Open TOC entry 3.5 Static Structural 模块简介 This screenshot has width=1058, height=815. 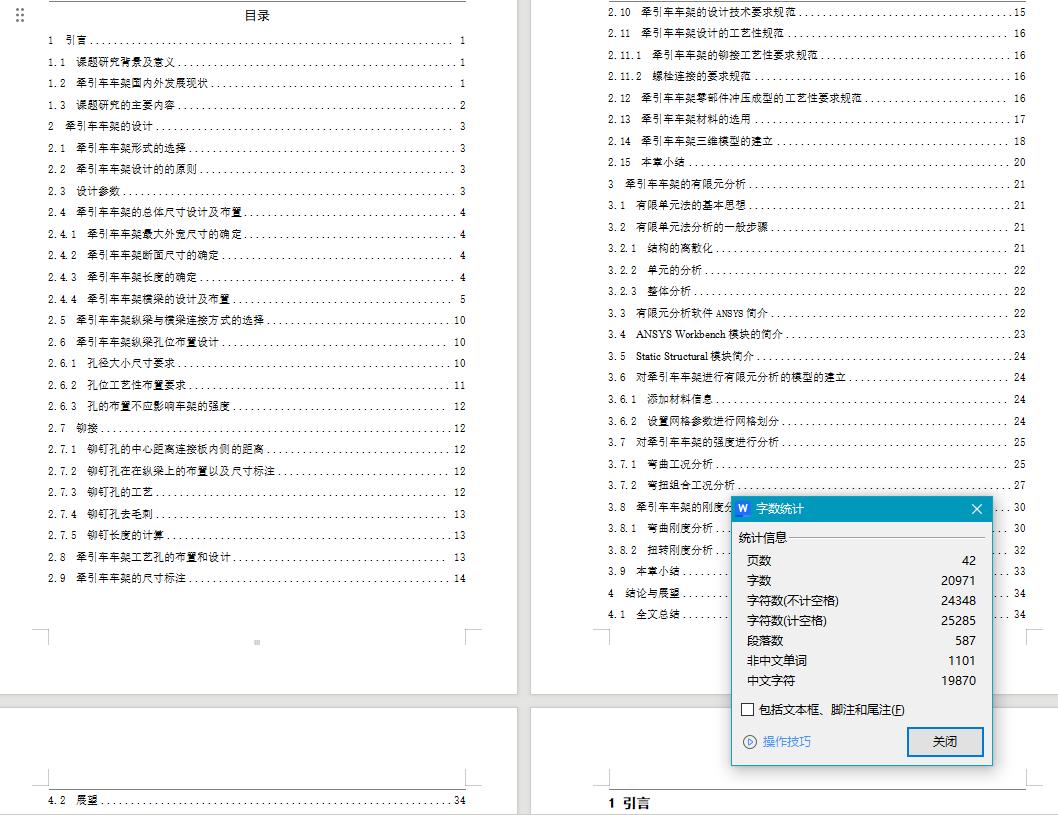click(x=816, y=356)
